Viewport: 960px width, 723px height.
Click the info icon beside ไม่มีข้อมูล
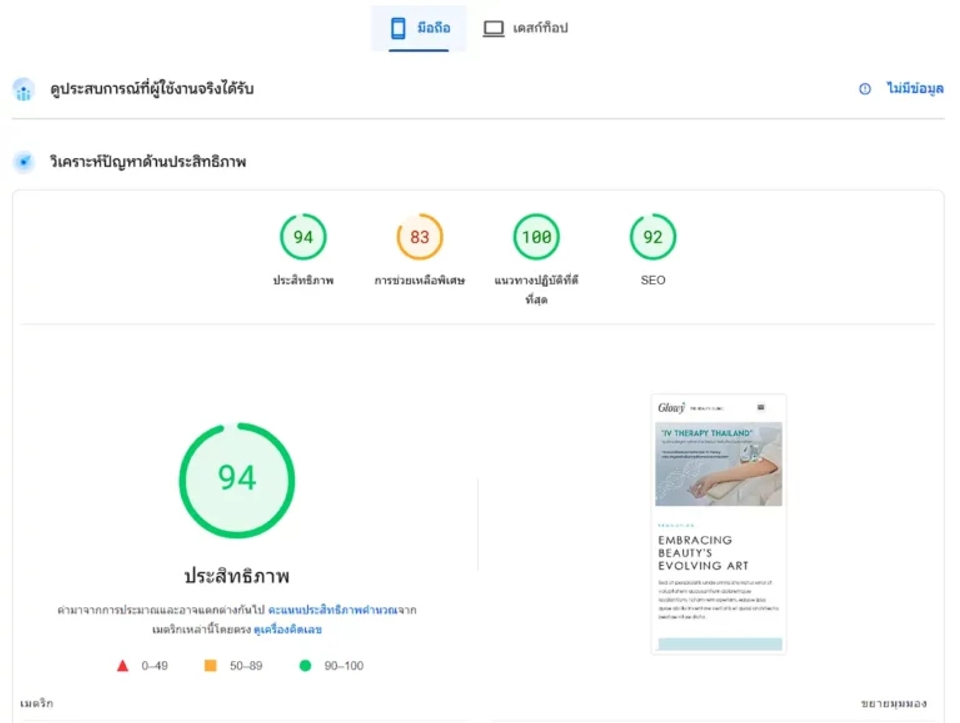864,89
